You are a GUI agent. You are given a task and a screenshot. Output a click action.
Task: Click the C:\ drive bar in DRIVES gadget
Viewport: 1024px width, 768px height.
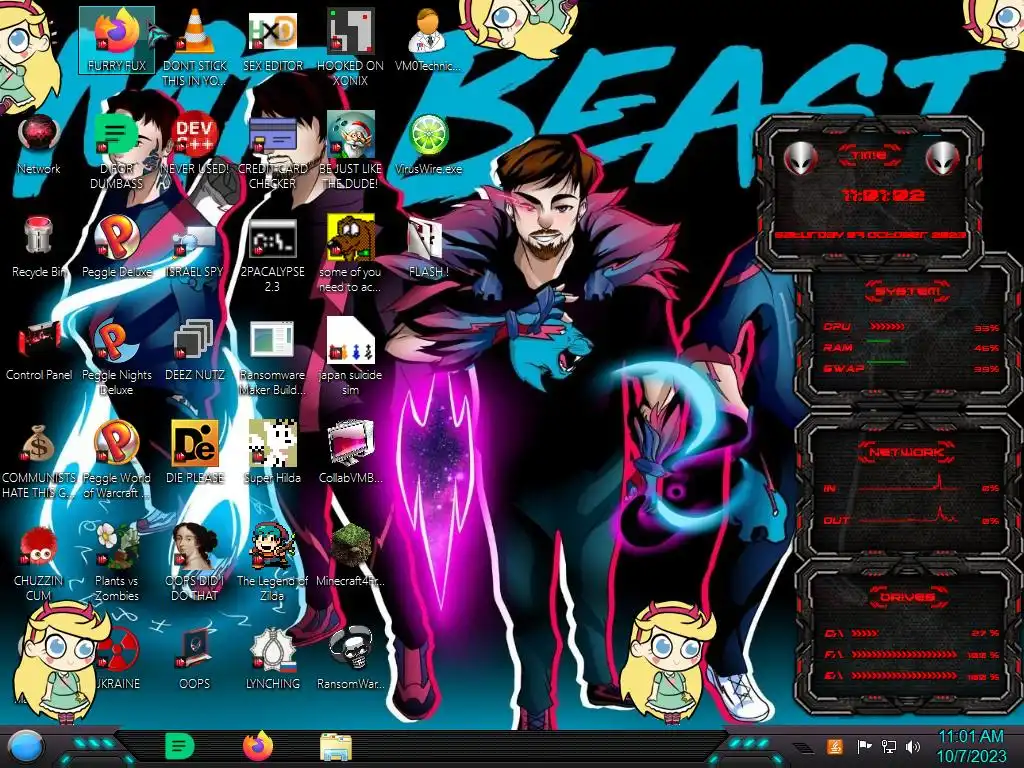(x=865, y=633)
